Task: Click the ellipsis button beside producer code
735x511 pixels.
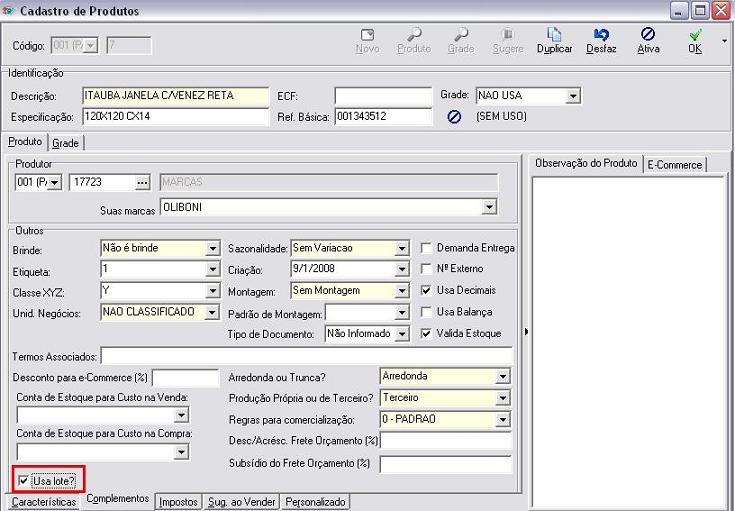Action: 142,182
